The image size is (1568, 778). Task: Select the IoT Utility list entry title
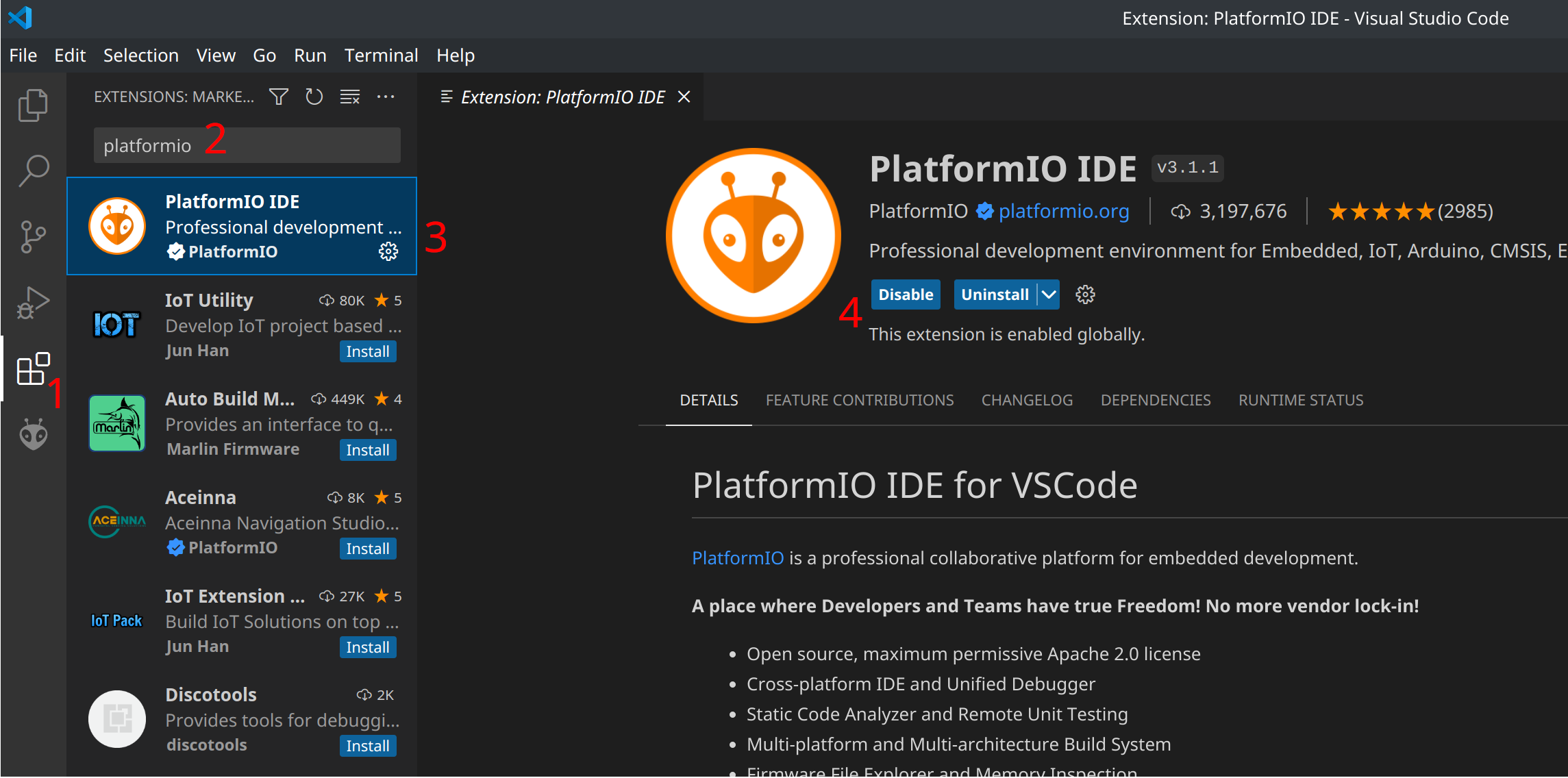point(209,300)
